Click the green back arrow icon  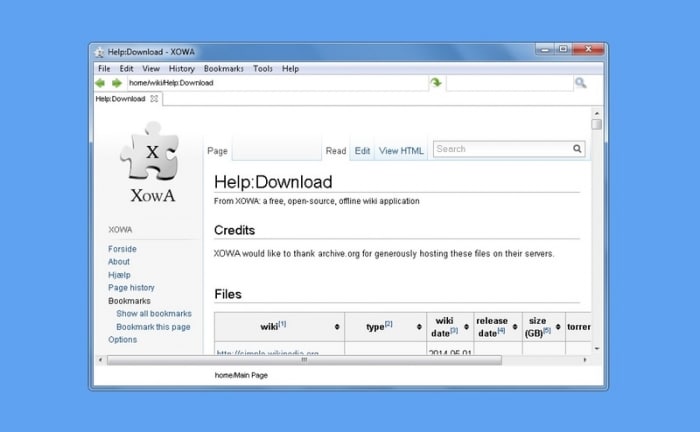point(100,83)
